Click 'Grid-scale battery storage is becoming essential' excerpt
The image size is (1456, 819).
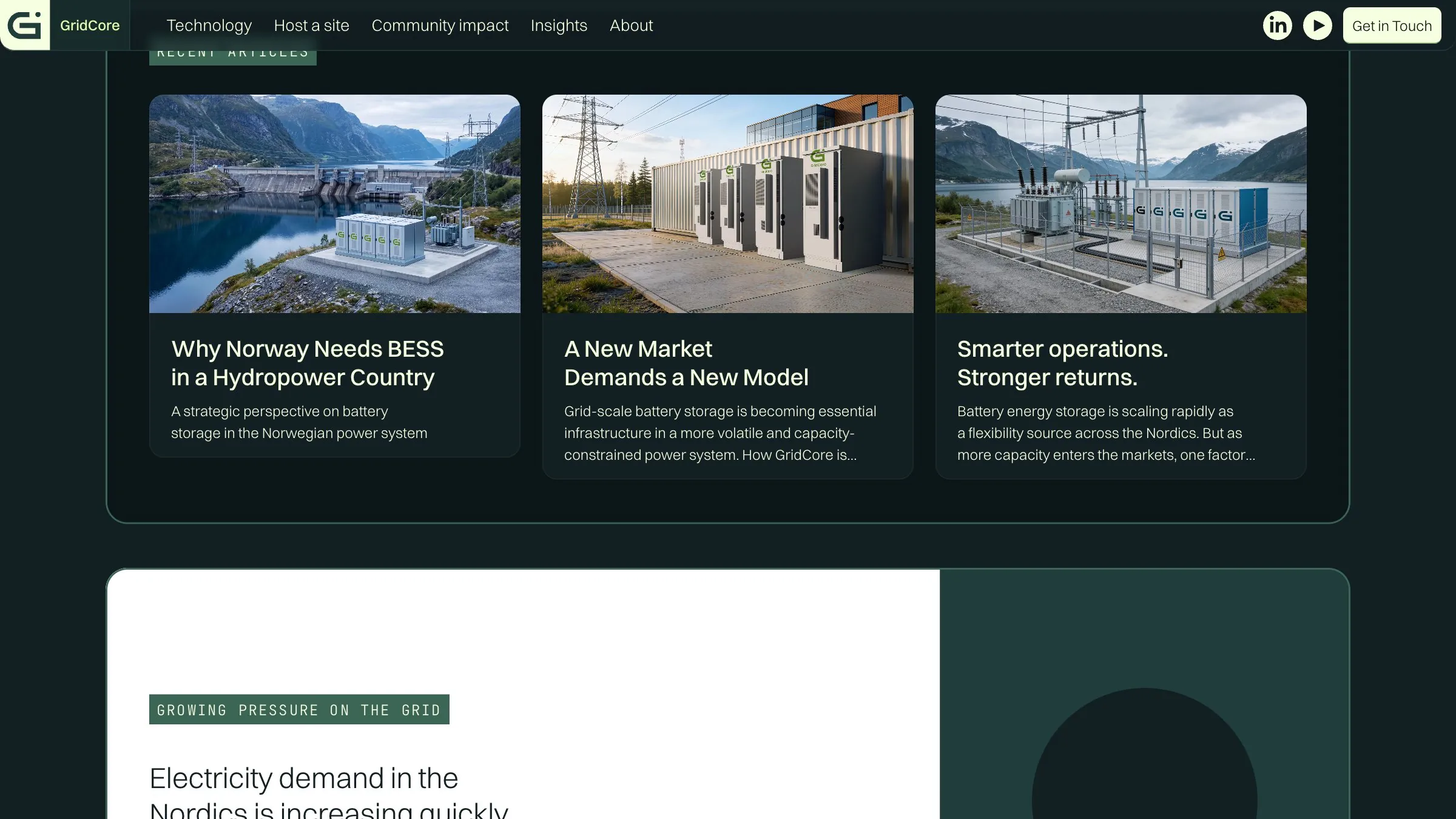coord(720,433)
